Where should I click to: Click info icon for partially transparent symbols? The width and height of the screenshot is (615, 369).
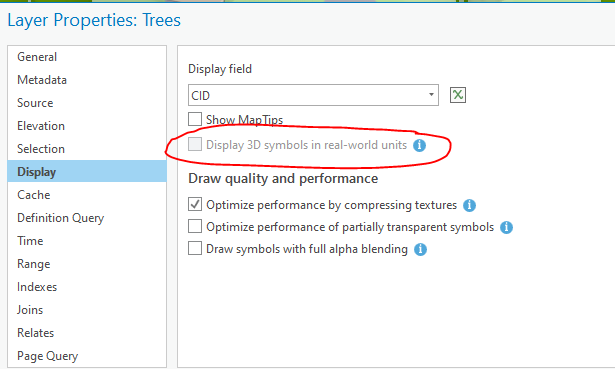(506, 227)
